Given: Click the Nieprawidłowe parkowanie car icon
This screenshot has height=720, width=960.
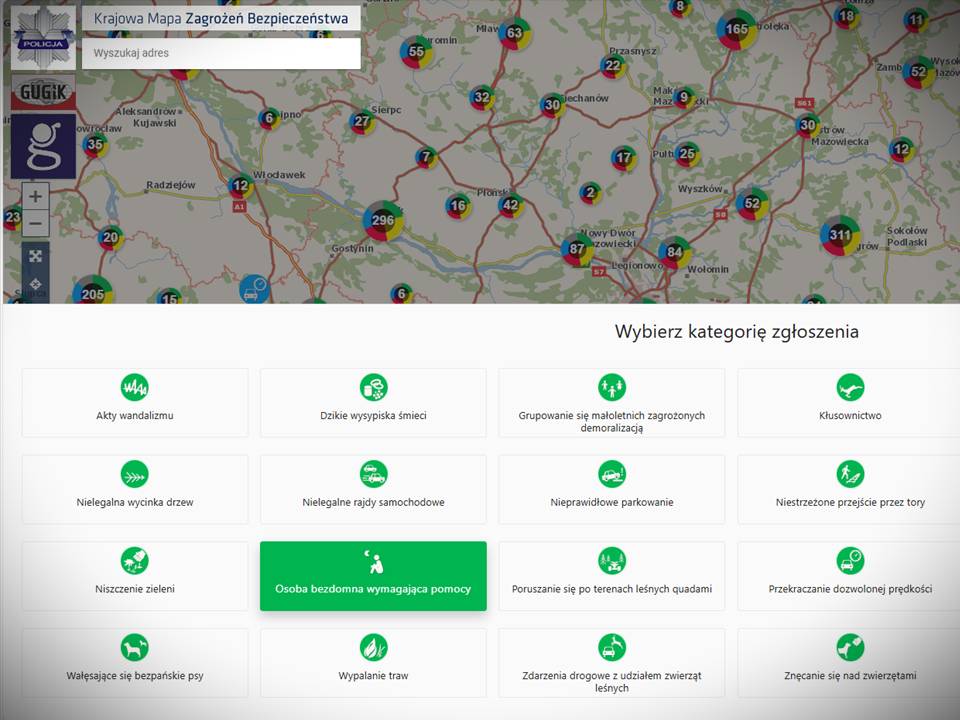Looking at the screenshot, I should pyautogui.click(x=612, y=474).
